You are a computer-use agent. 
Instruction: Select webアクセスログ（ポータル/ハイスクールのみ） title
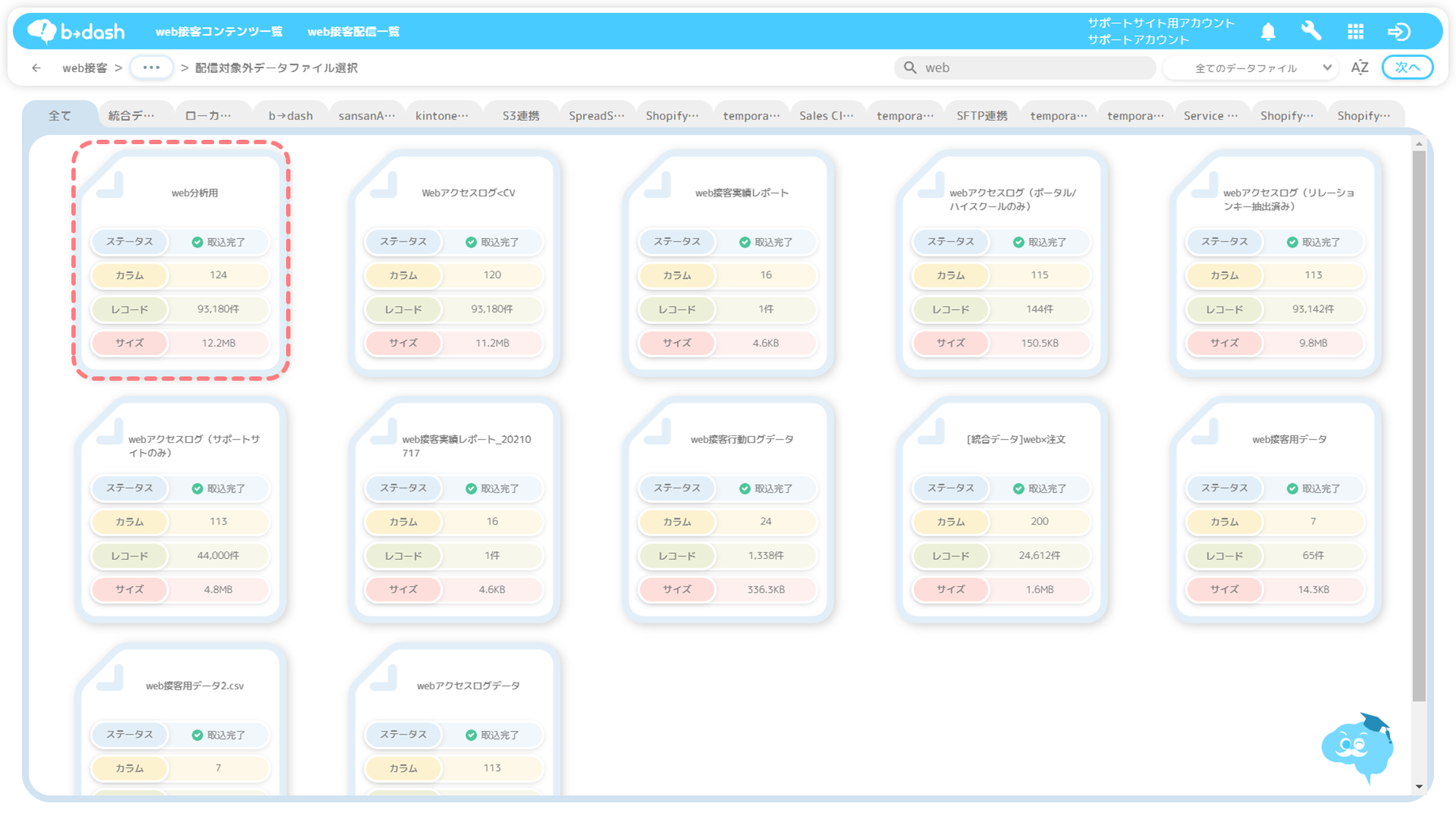tap(1013, 199)
